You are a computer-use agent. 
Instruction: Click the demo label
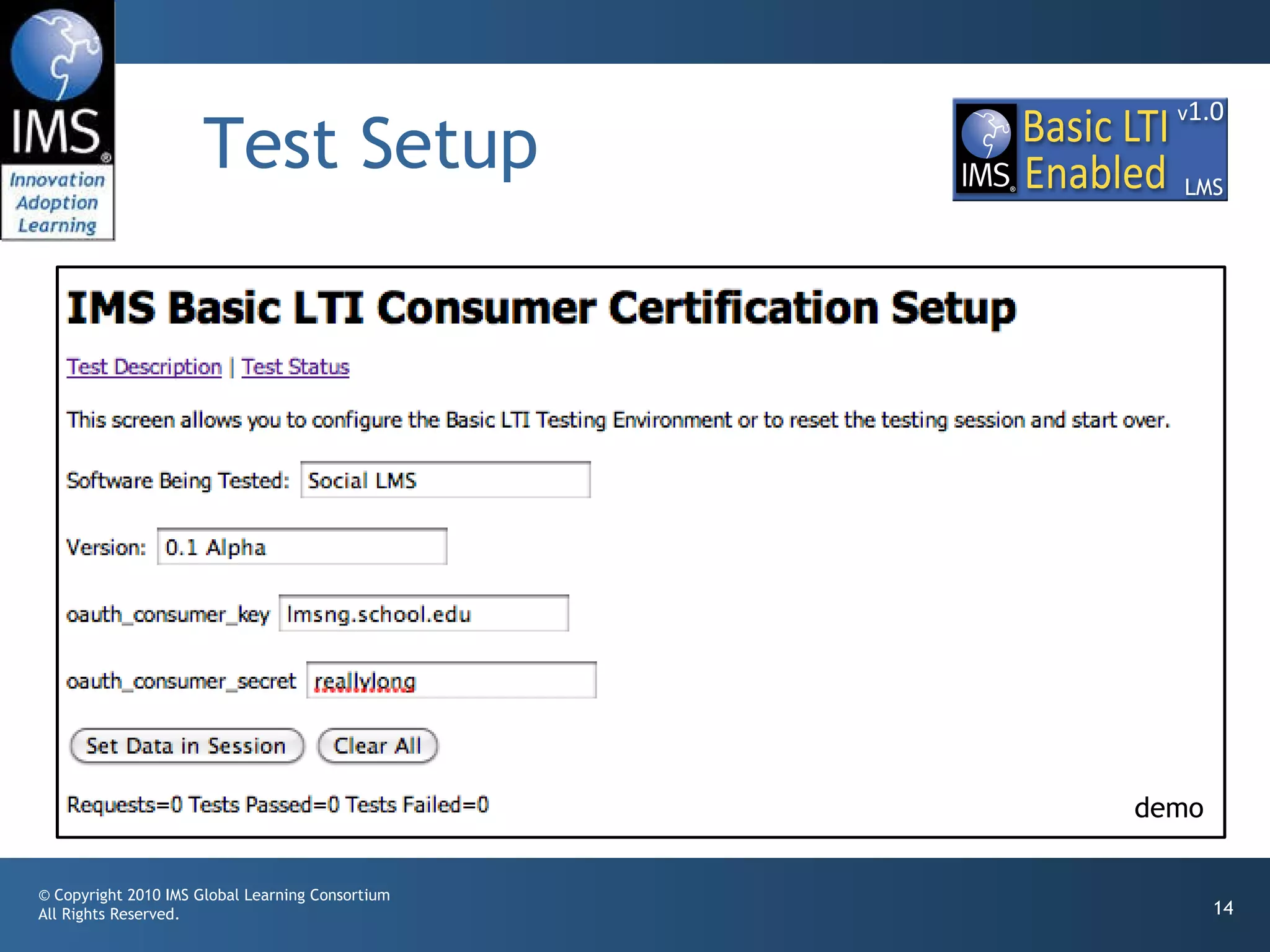point(1168,808)
